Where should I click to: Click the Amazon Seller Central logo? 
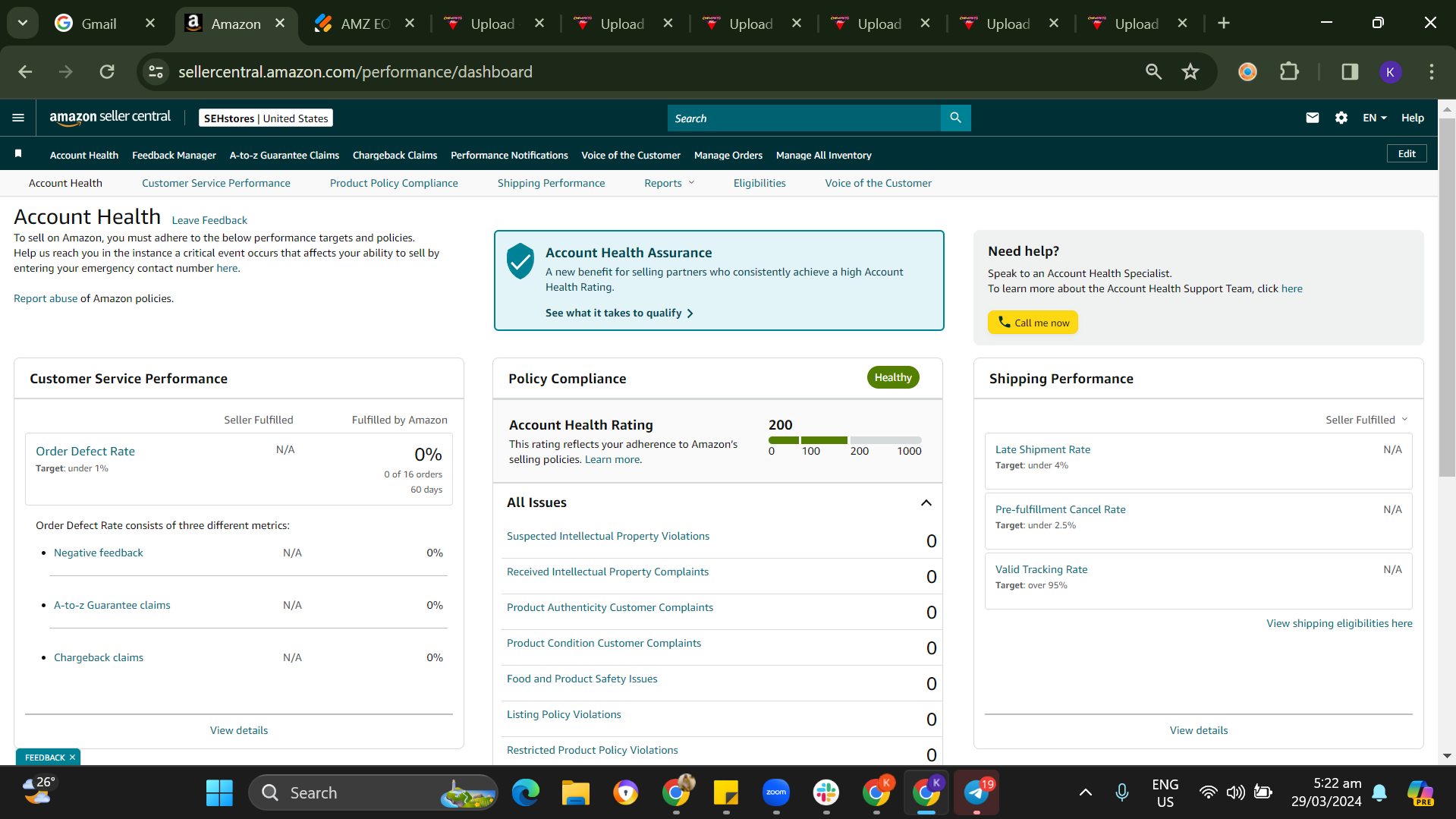(x=110, y=118)
